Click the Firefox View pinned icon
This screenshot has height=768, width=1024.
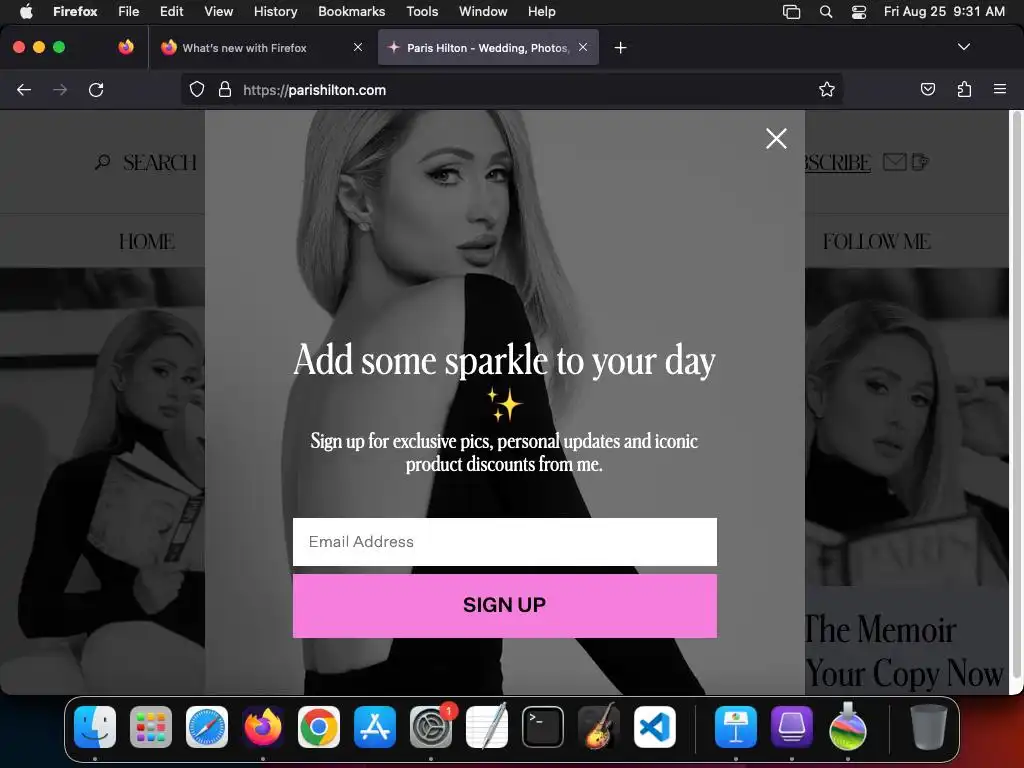tap(126, 47)
